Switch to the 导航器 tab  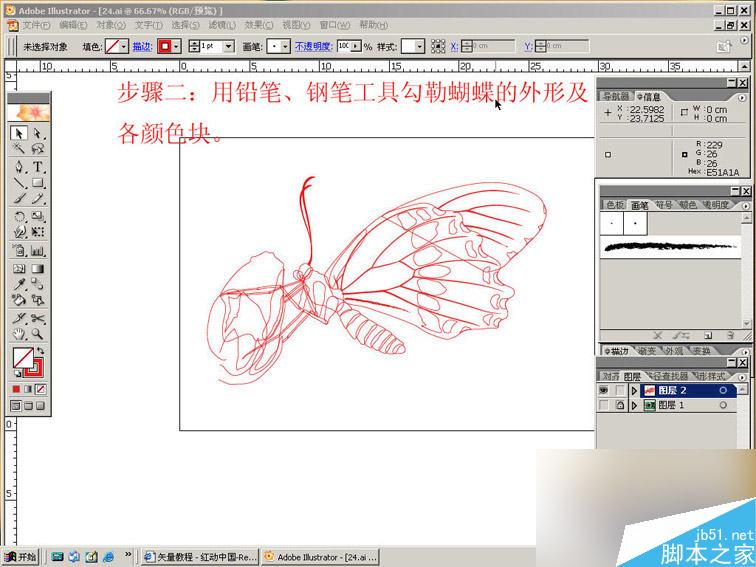(x=616, y=96)
